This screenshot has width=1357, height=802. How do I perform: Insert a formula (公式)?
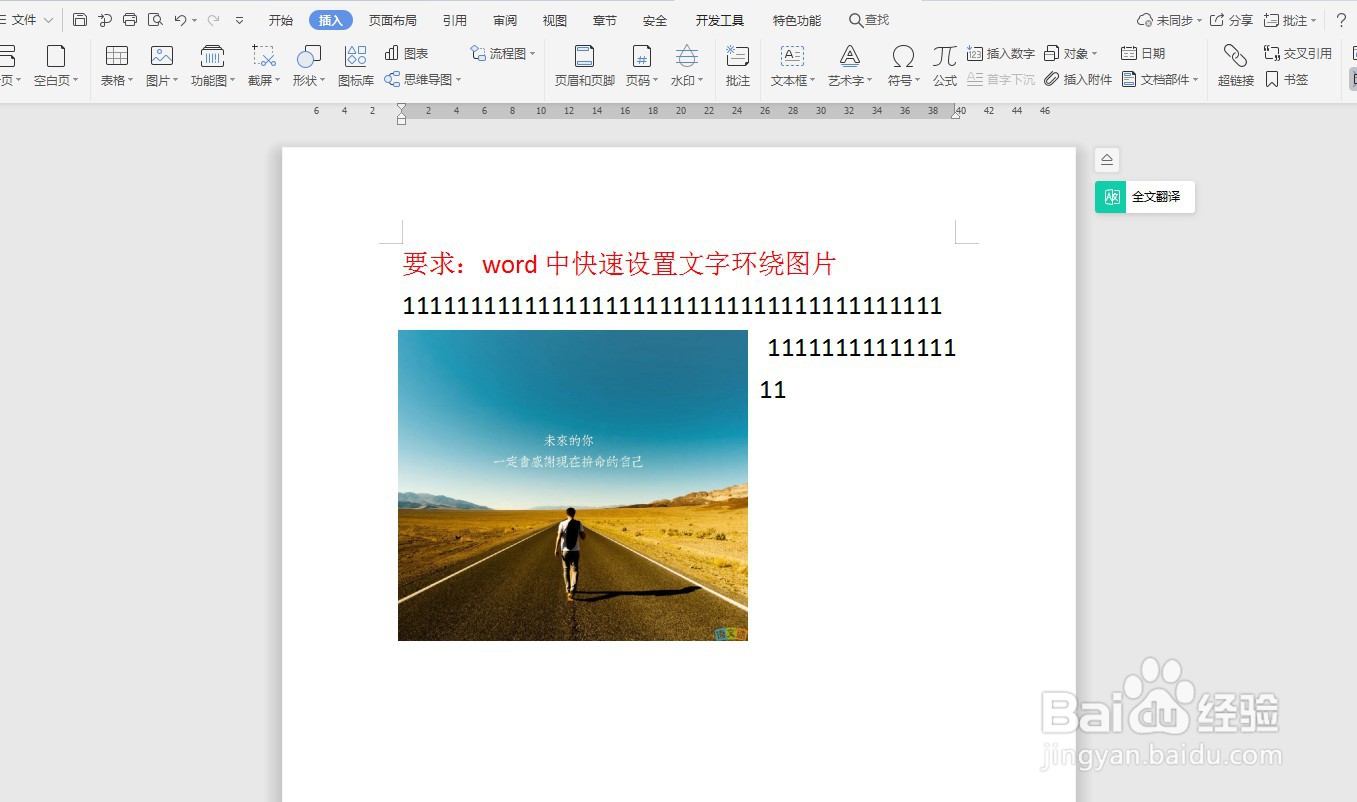pyautogui.click(x=945, y=66)
